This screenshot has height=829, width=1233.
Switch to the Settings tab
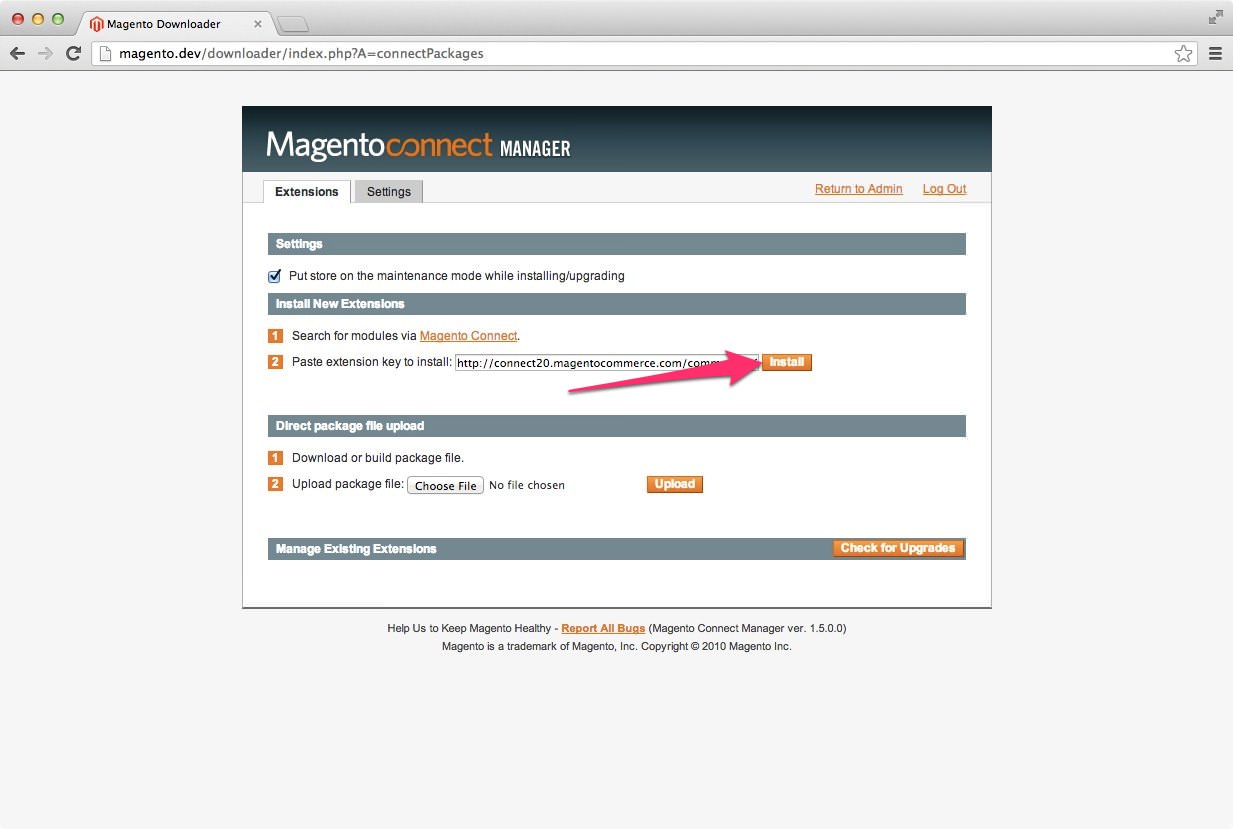(388, 192)
